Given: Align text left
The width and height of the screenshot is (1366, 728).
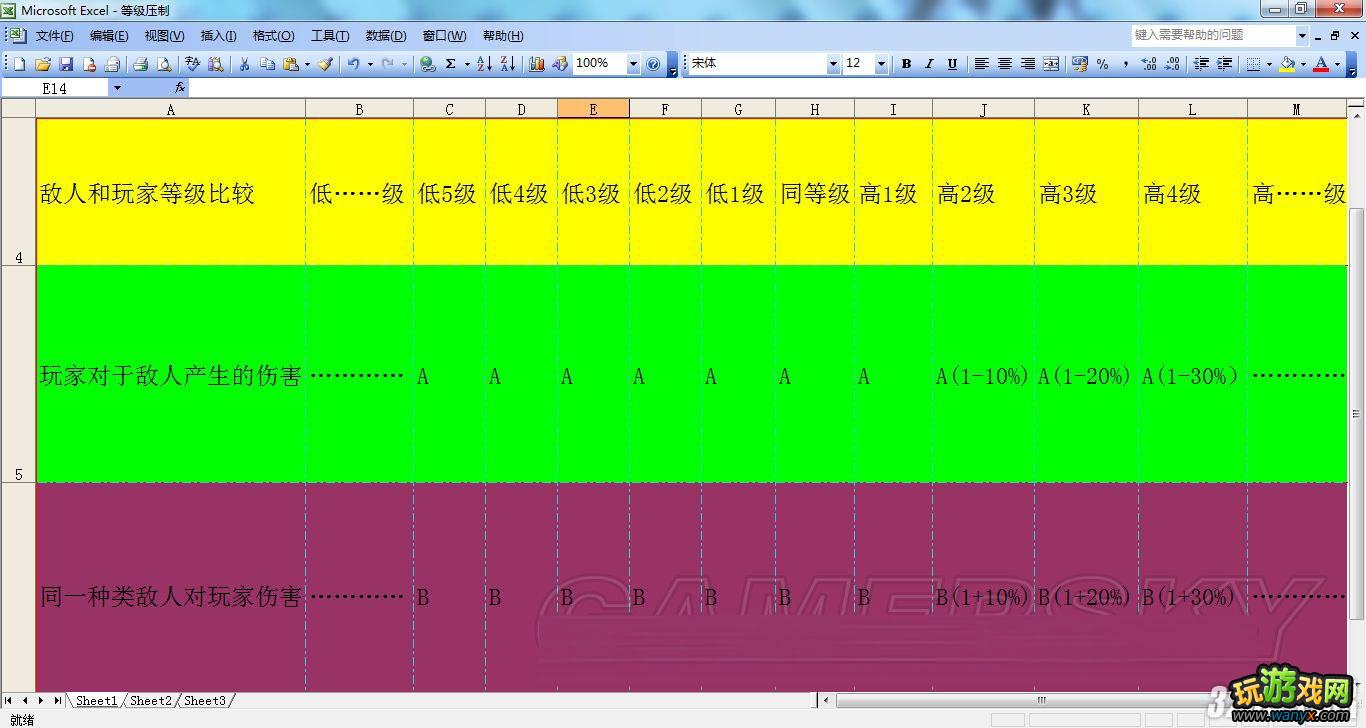Looking at the screenshot, I should click(982, 64).
